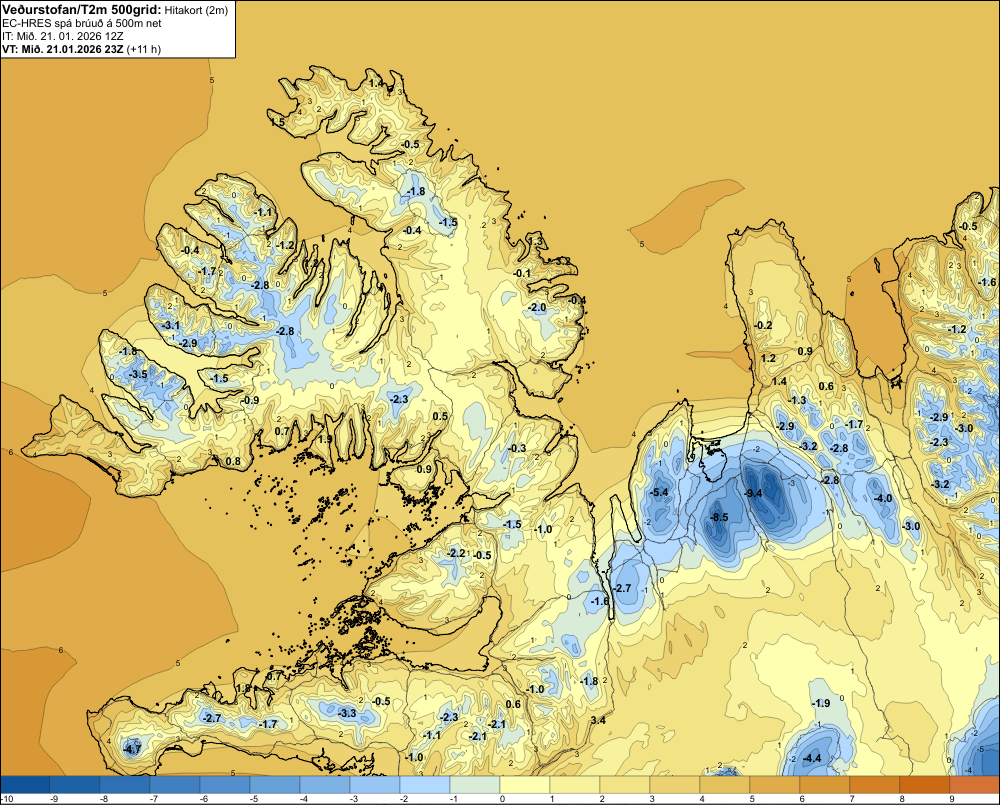
Task: Select legend swatch between -1 and 0
Action: pyautogui.click(x=475, y=783)
